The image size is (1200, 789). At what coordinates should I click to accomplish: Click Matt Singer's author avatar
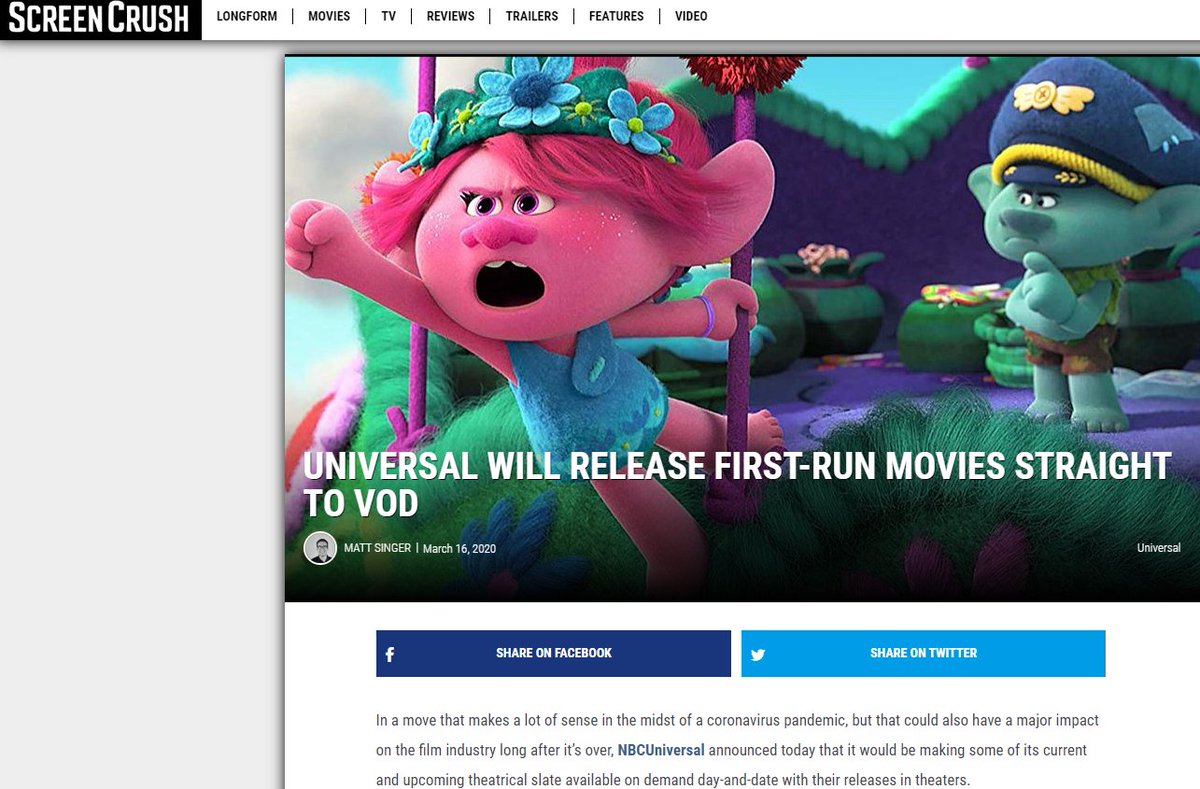320,548
